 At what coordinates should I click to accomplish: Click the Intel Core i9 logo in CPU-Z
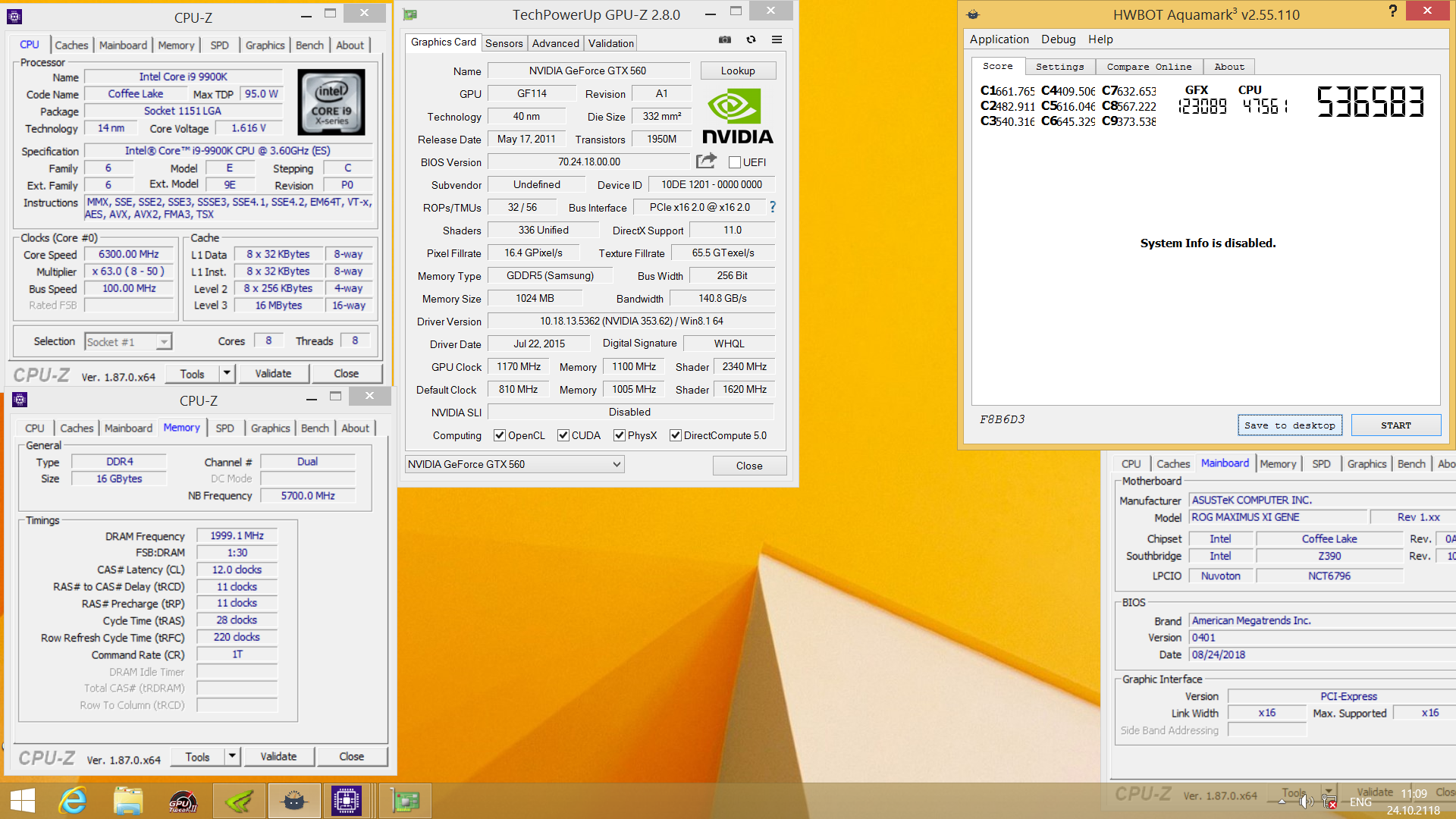[x=331, y=102]
